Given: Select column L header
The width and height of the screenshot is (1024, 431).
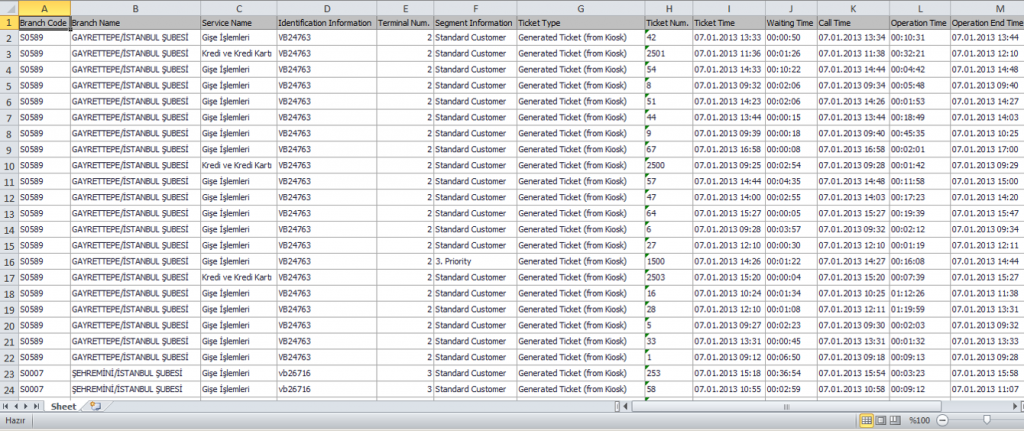Looking at the screenshot, I should [920, 9].
